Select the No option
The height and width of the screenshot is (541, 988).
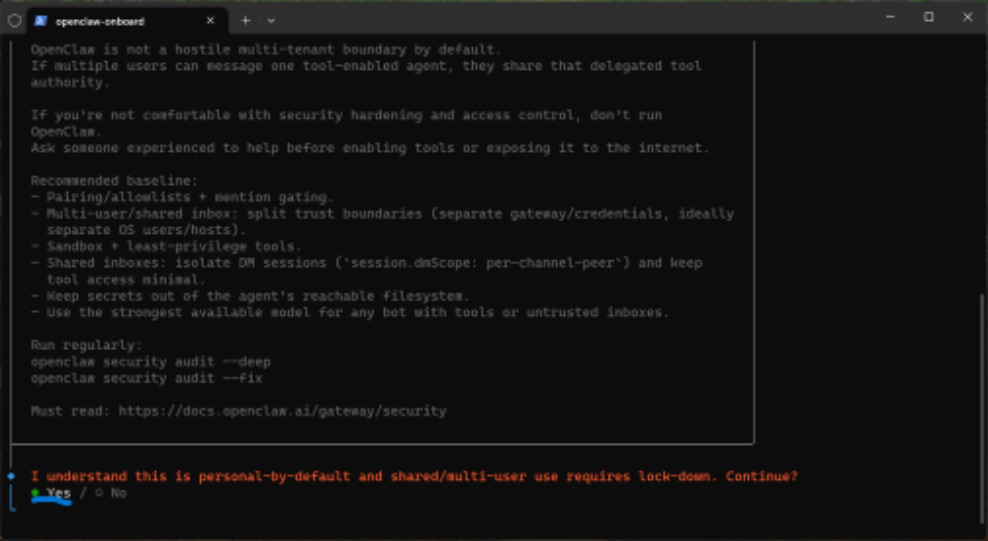[118, 493]
